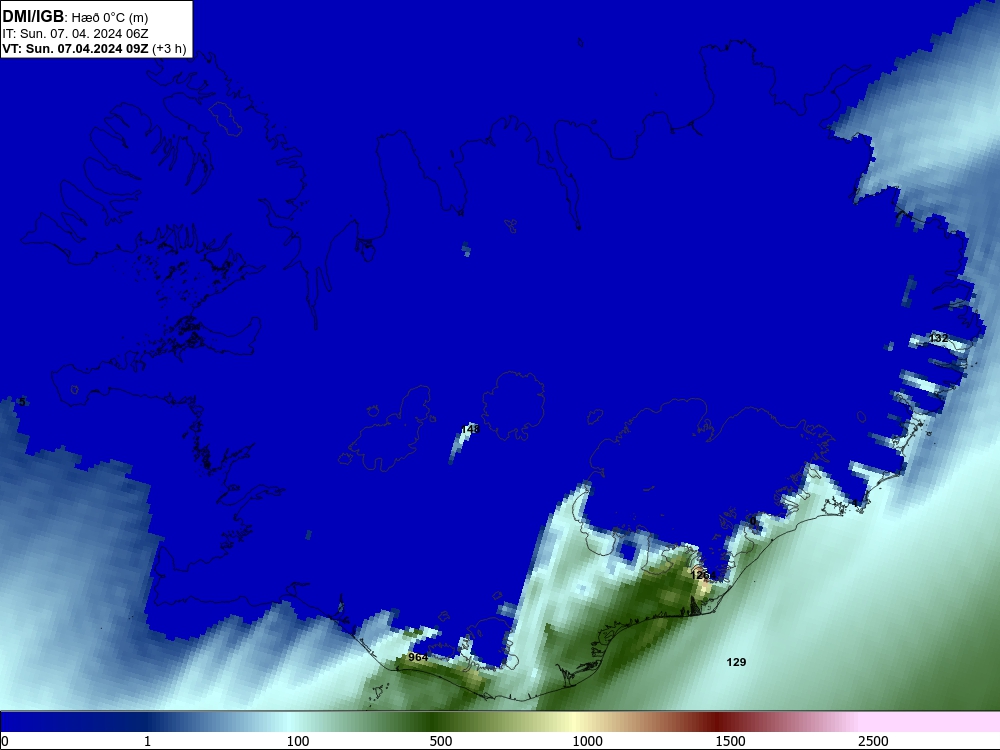Select the IT: Sun. 07. 04. 2024 06Z line
Screen dimensions: 1000x750
coord(75,34)
